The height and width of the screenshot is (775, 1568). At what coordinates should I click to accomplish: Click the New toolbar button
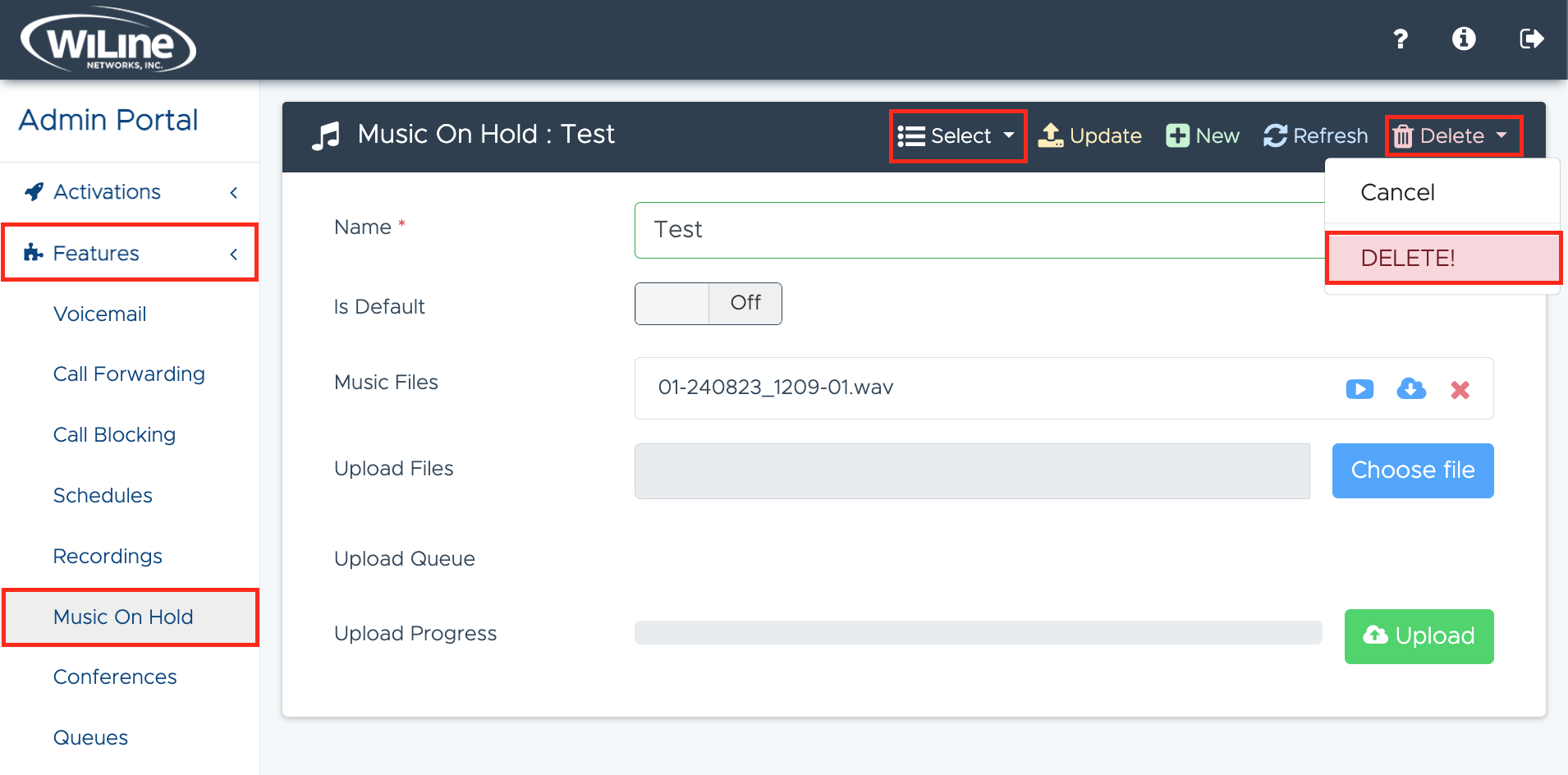coord(1203,135)
